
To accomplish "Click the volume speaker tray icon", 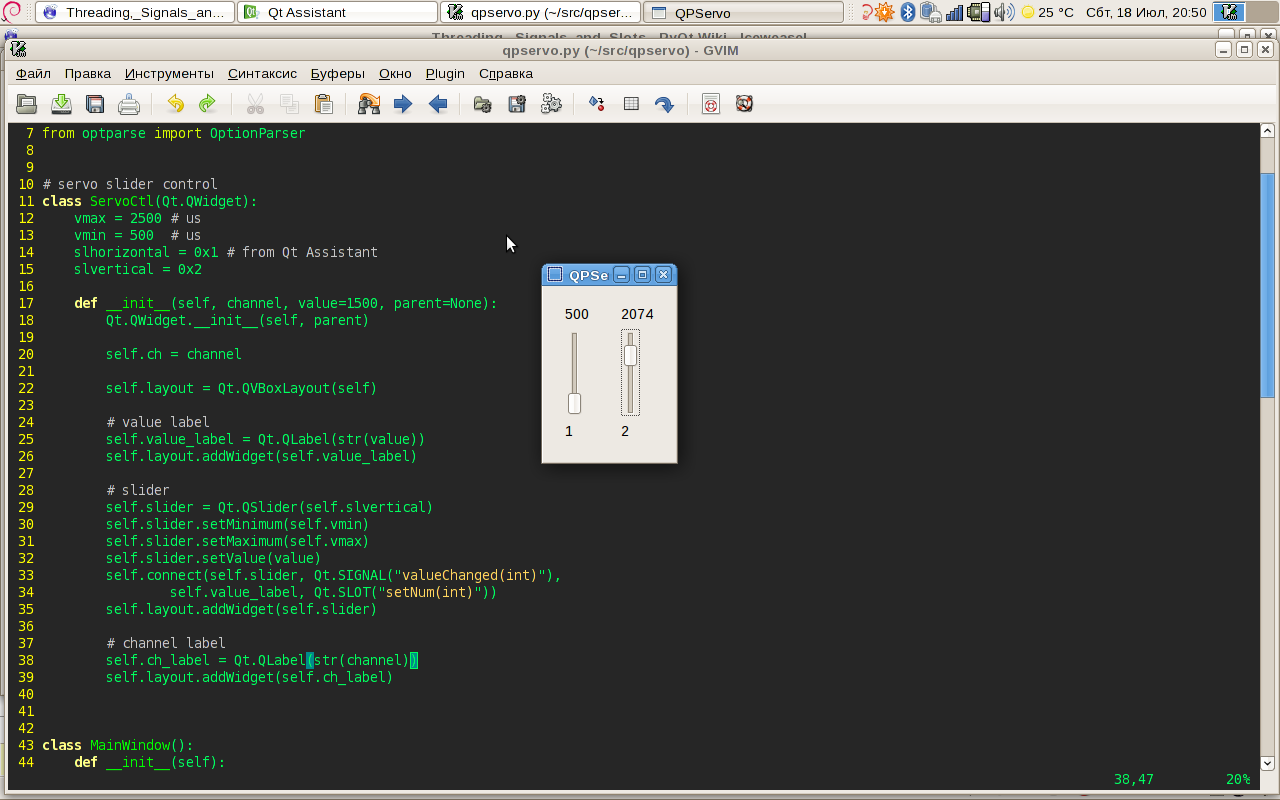I will point(1005,12).
